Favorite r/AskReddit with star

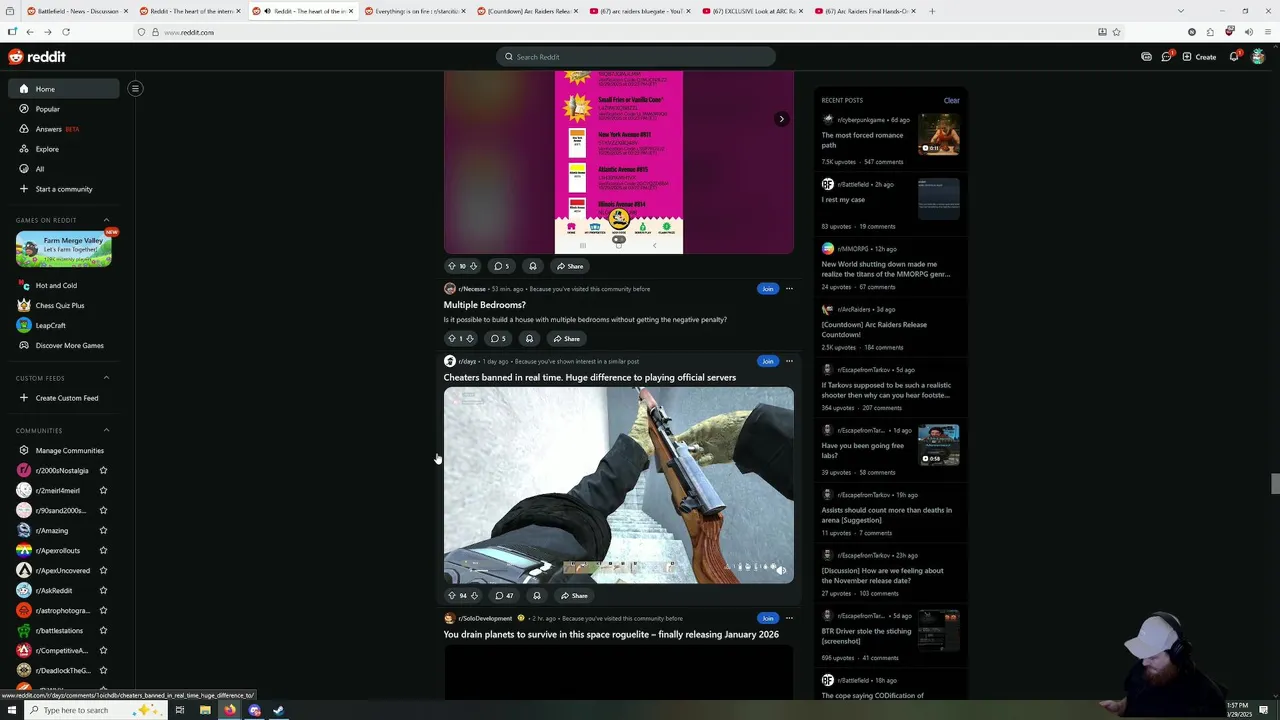(x=103, y=590)
